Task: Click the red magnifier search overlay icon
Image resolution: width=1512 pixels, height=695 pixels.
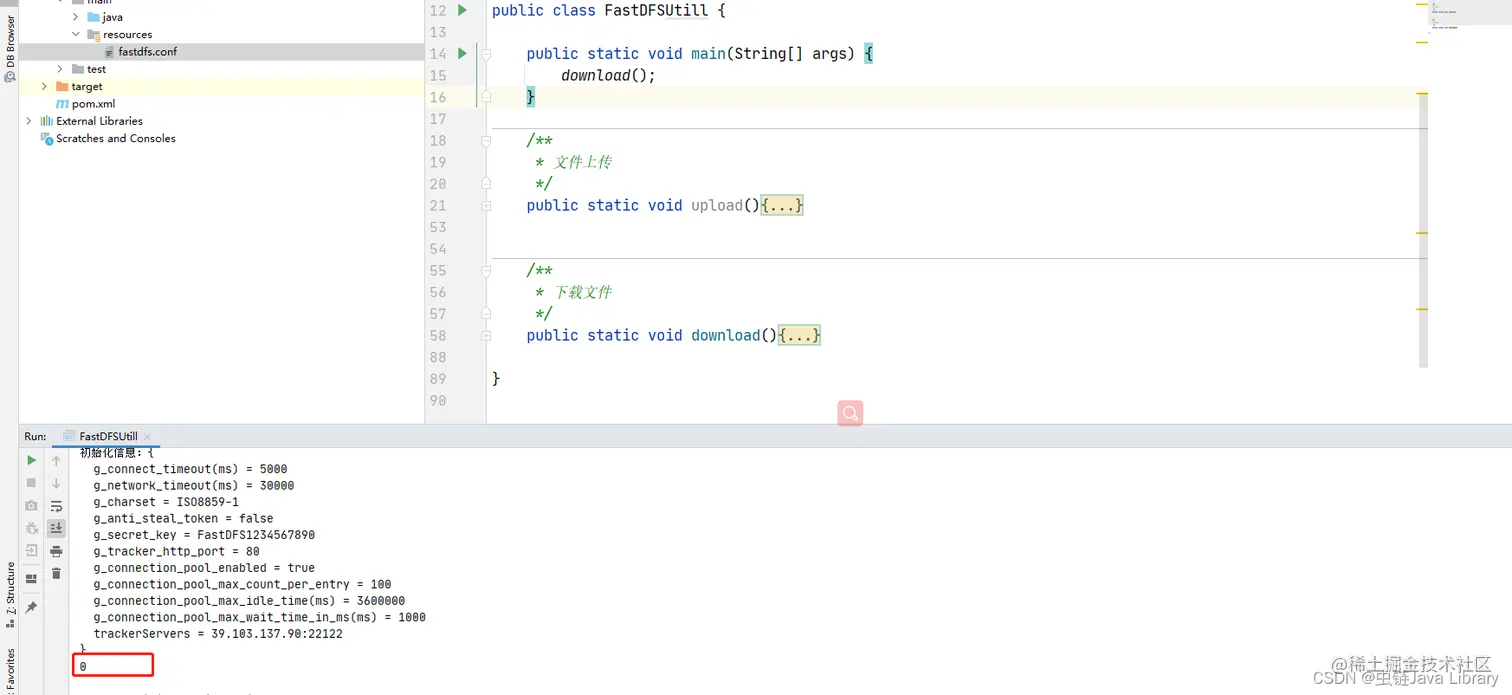Action: click(850, 413)
